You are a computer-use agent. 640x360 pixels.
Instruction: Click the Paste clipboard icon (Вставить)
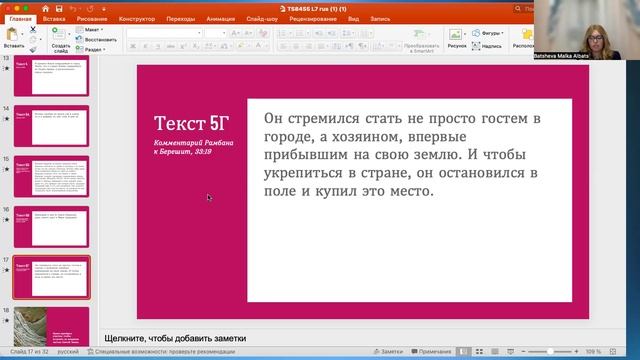[x=12, y=34]
